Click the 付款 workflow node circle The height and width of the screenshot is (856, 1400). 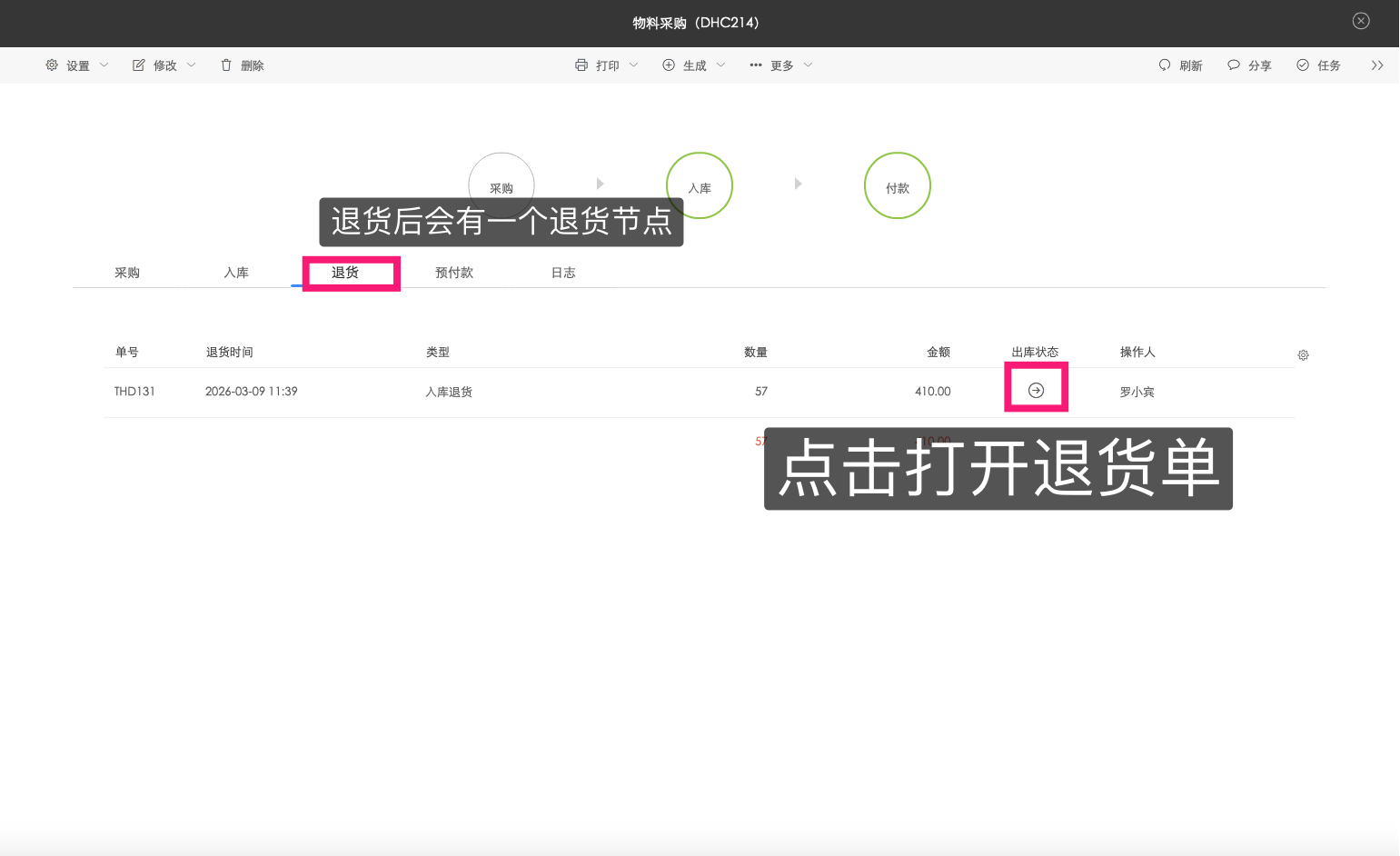click(x=897, y=185)
